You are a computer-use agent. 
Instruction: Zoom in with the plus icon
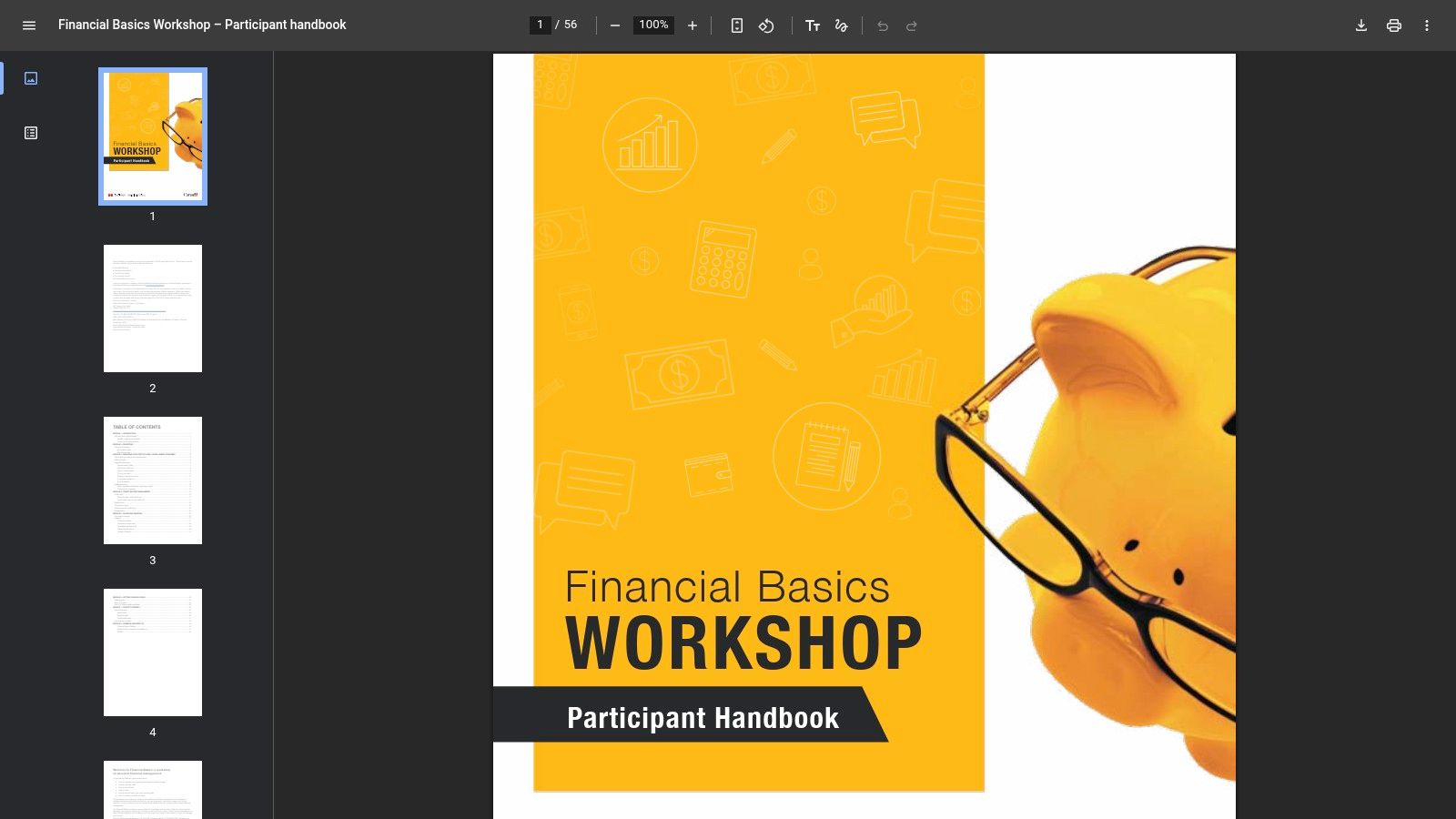point(693,25)
